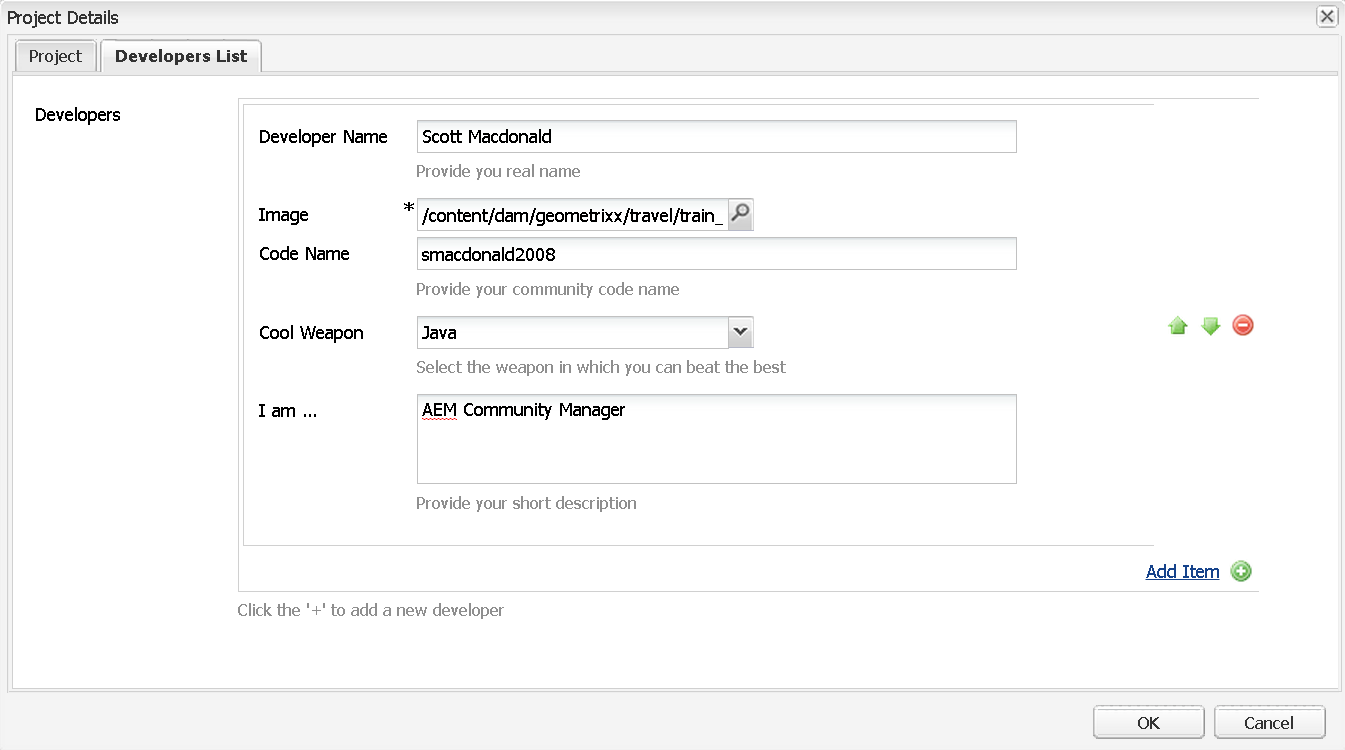Screen dimensions: 1345x750
Task: Click the Image path input field
Action: [x=572, y=215]
